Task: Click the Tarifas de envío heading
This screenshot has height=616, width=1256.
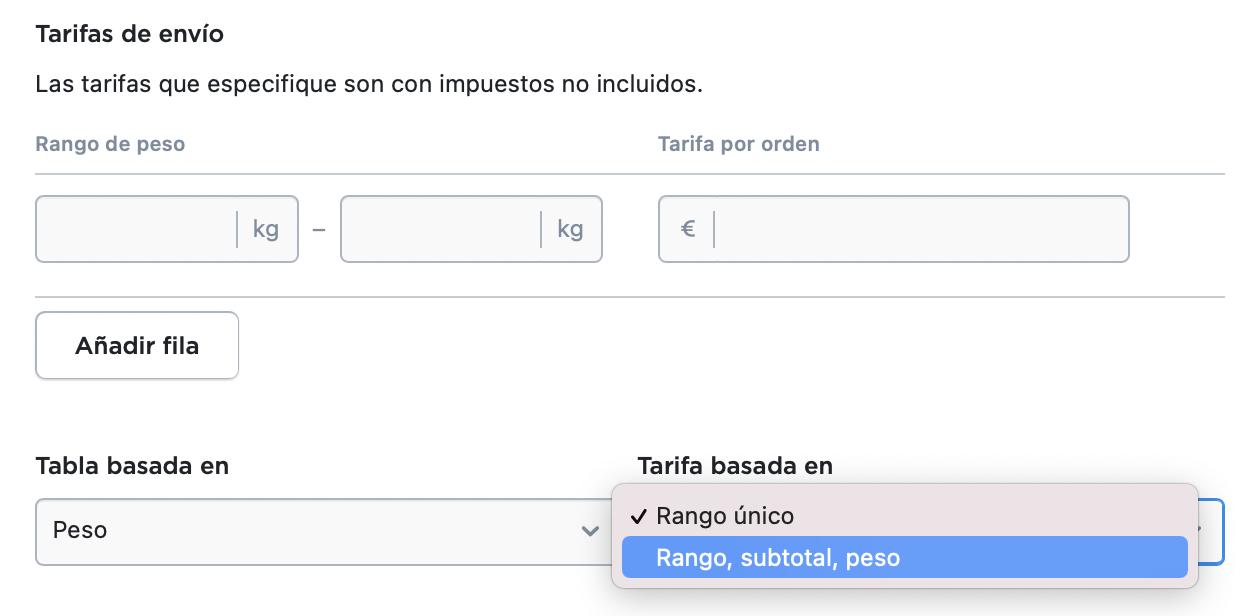Action: point(130,34)
